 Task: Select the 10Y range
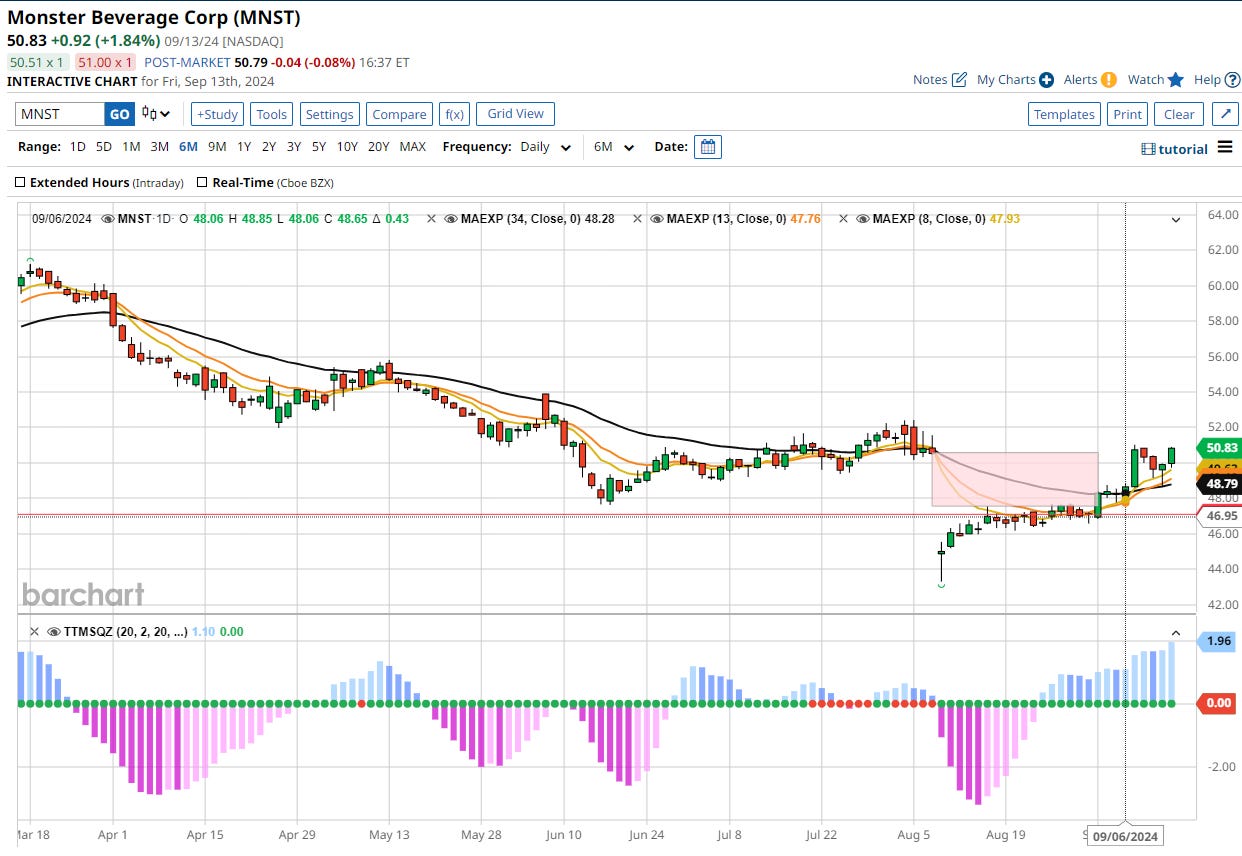pos(347,147)
